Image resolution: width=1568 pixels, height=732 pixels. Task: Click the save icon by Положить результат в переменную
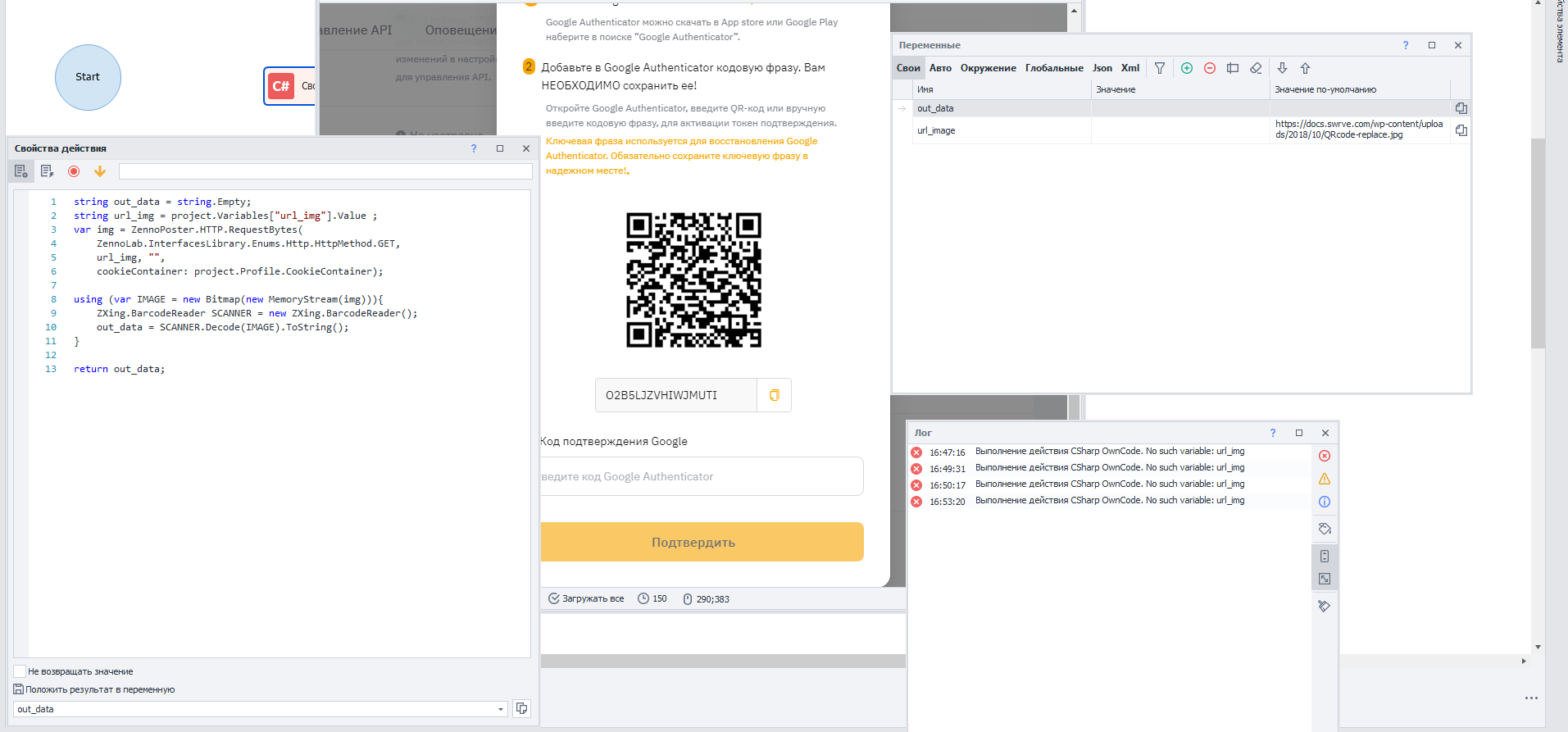tap(19, 689)
